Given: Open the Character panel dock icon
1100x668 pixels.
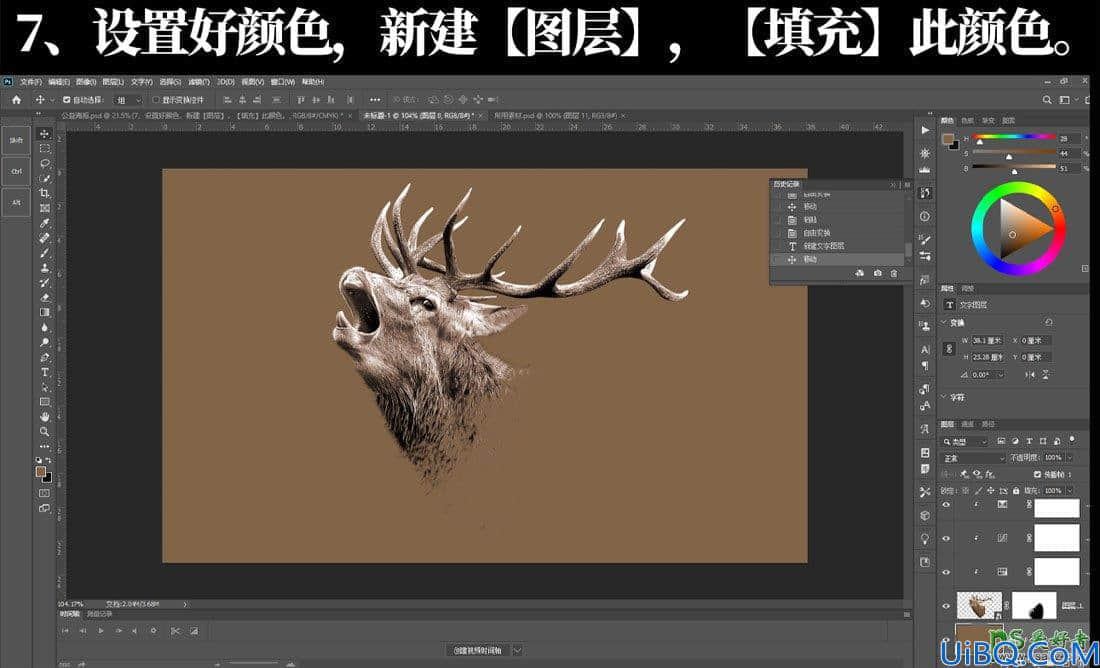Looking at the screenshot, I should pos(925,349).
